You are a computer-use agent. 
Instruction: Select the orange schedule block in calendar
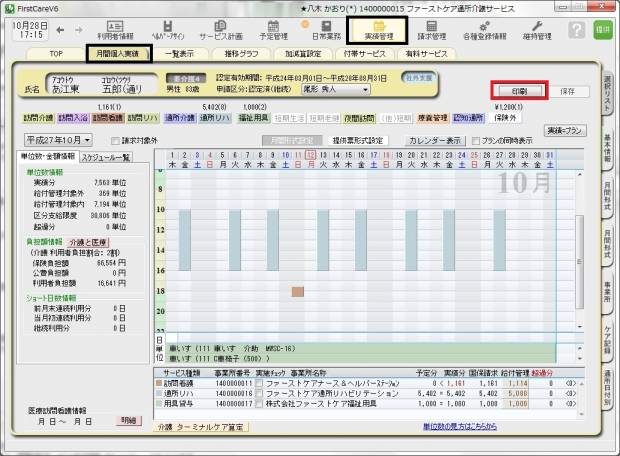pos(297,291)
